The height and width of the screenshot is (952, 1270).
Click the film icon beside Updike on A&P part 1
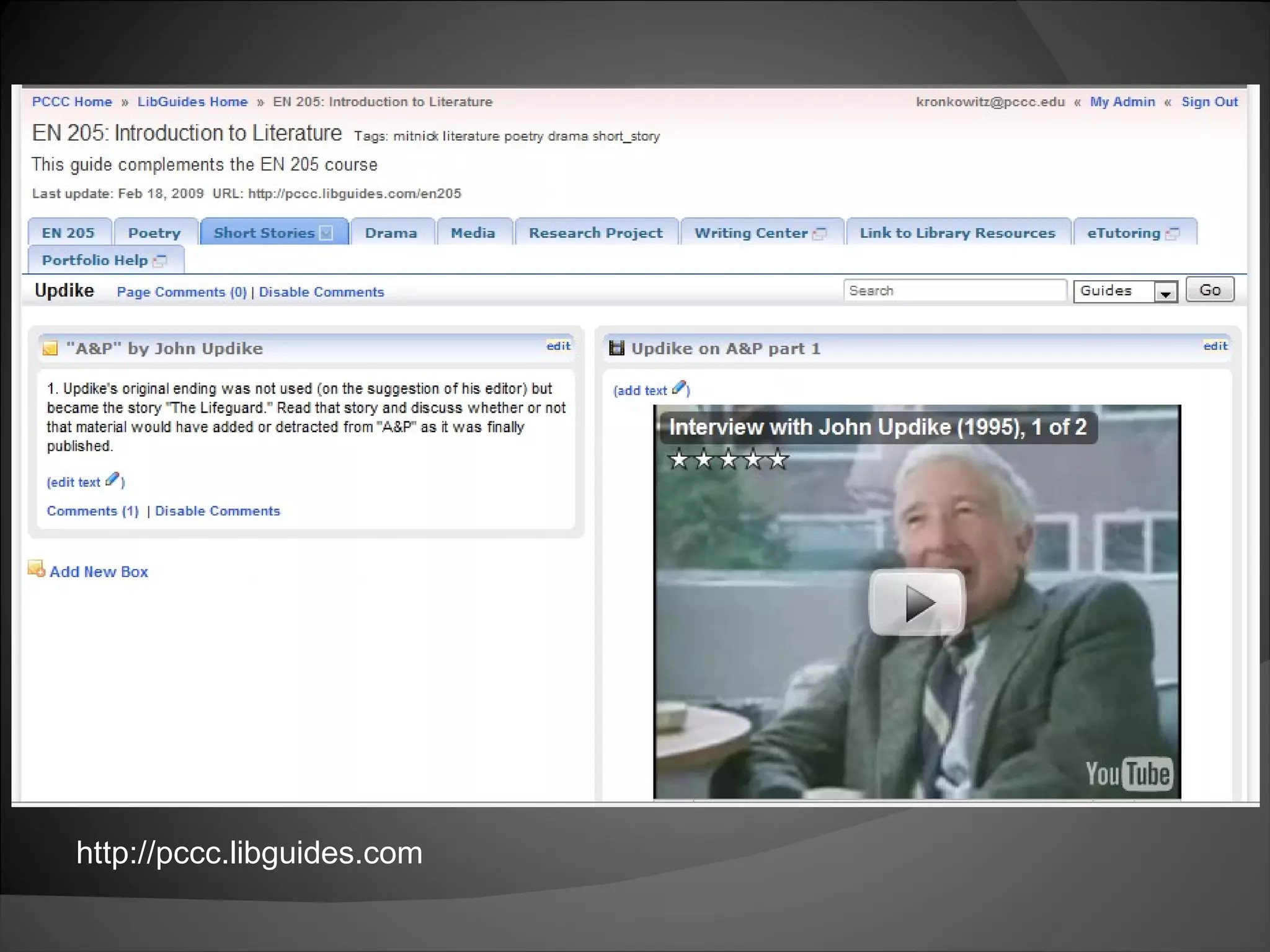pyautogui.click(x=616, y=348)
